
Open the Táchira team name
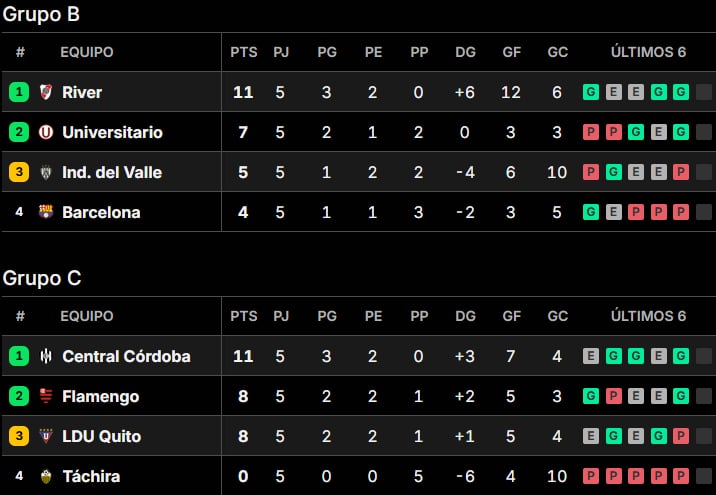91,476
